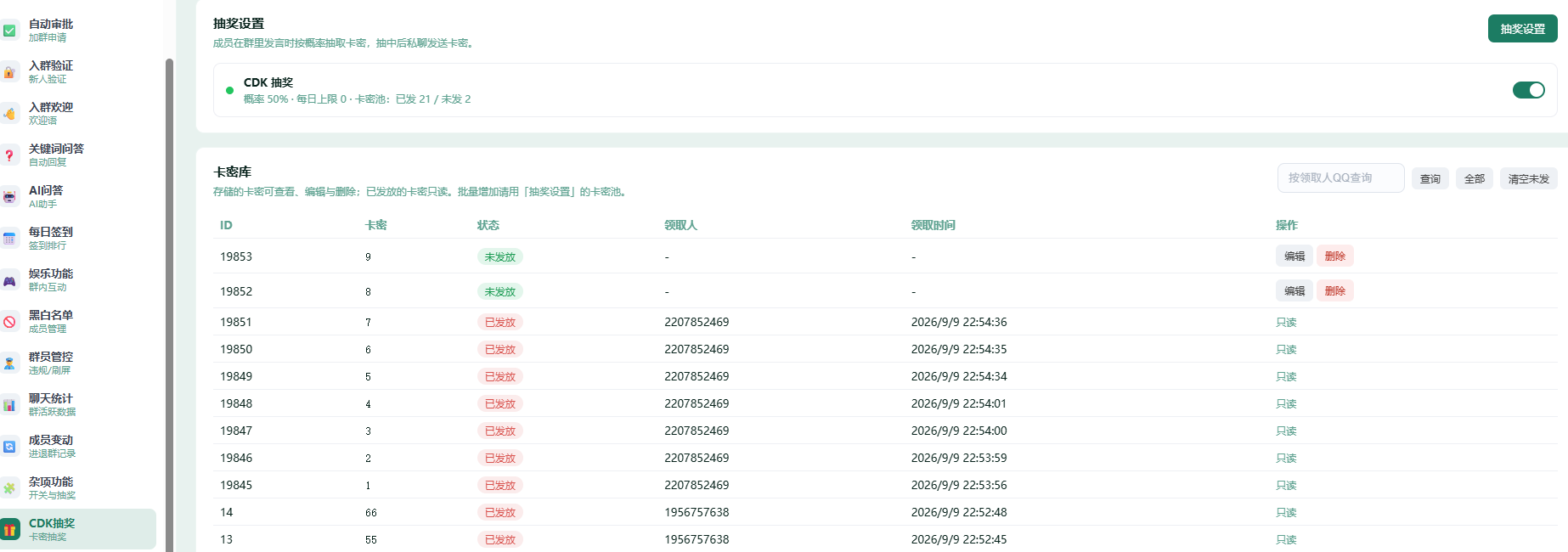Screen dimensions: 1568x552
Task: Click 只读 in row 19847
Action: click(1286, 431)
